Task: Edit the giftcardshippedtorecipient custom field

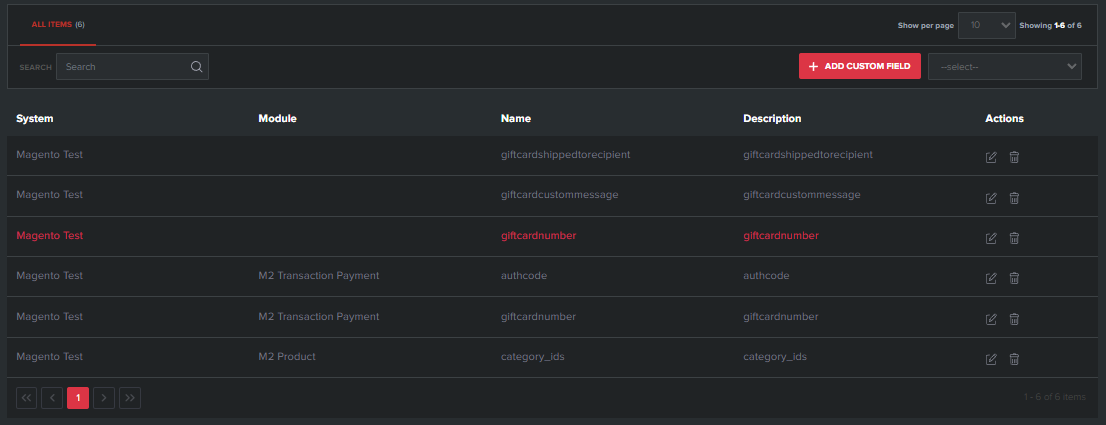Action: tap(991, 157)
